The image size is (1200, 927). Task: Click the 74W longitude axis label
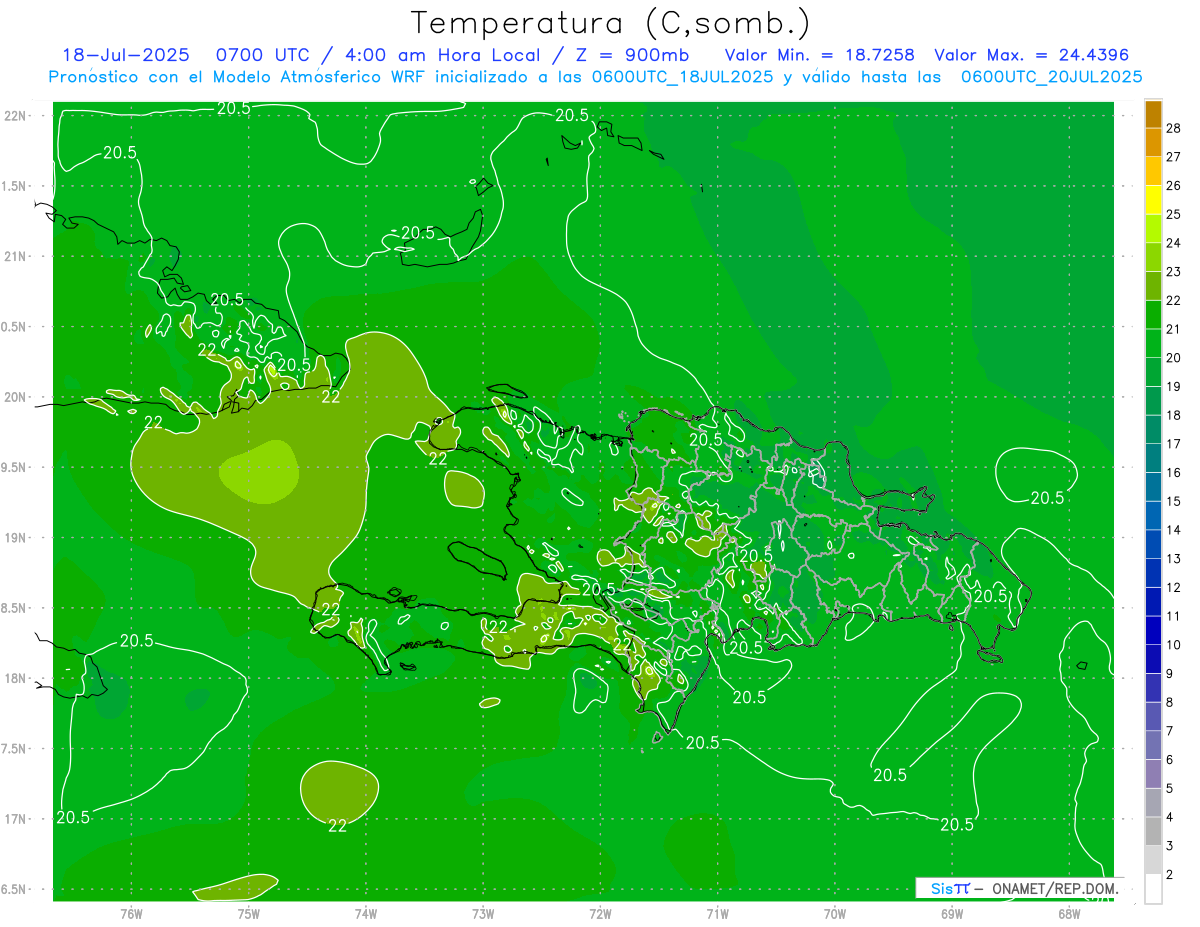[366, 913]
